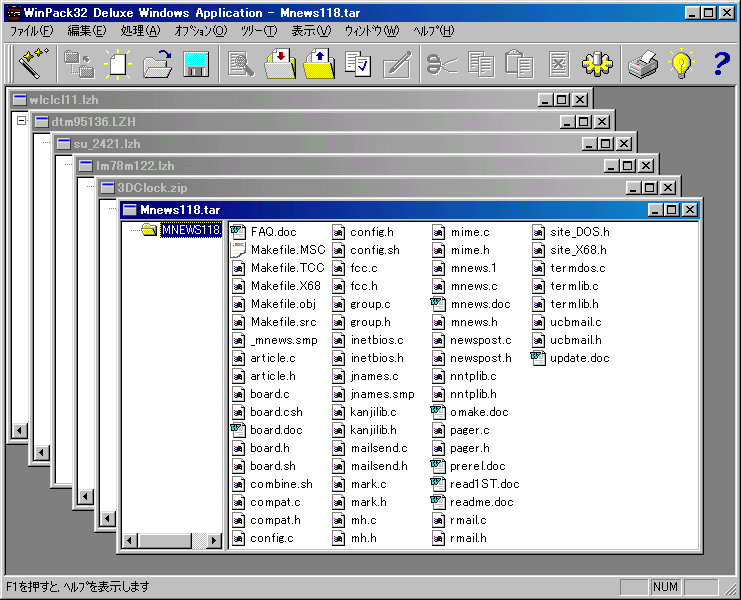Click left scroll arrow of wlclcl11.lzh window
This screenshot has width=741, height=600.
[19, 430]
